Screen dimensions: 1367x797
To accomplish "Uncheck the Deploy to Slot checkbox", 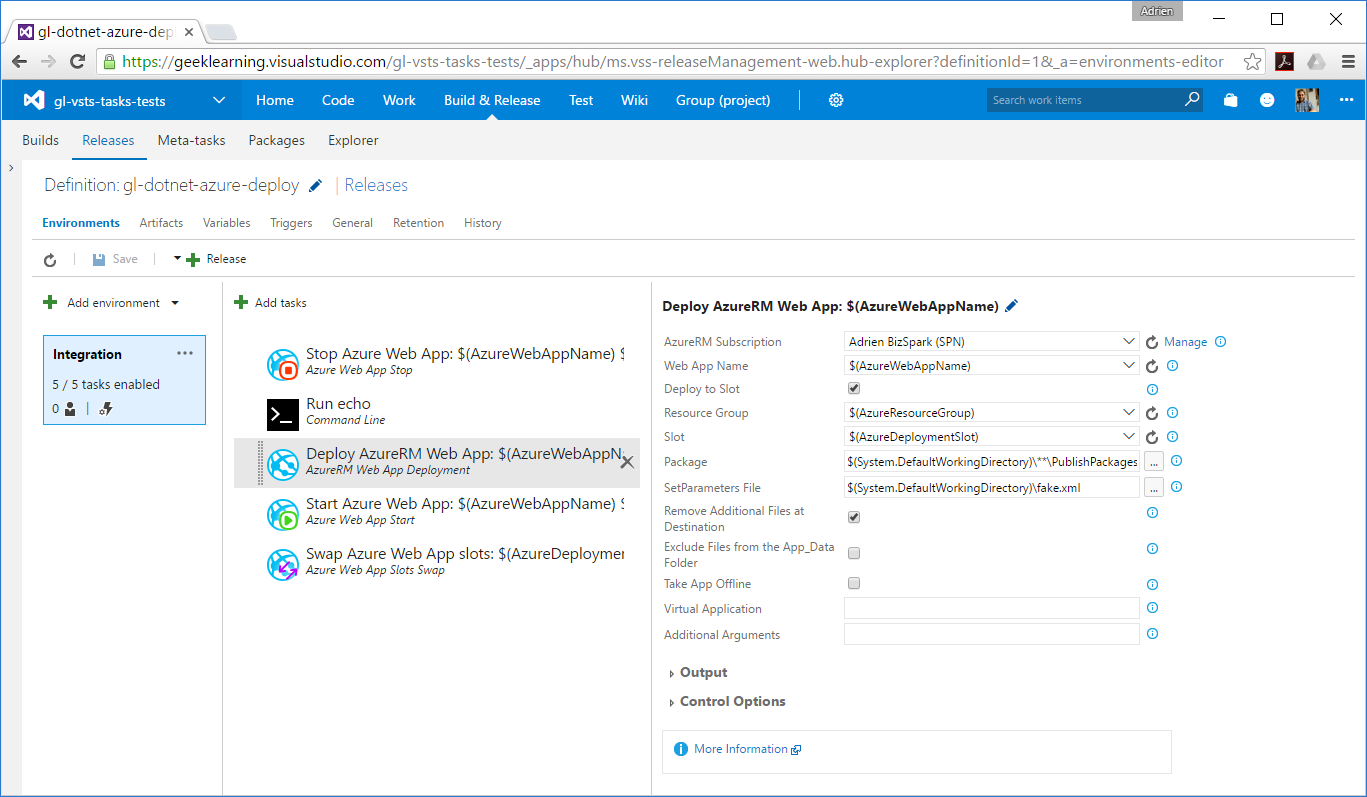I will pos(854,388).
